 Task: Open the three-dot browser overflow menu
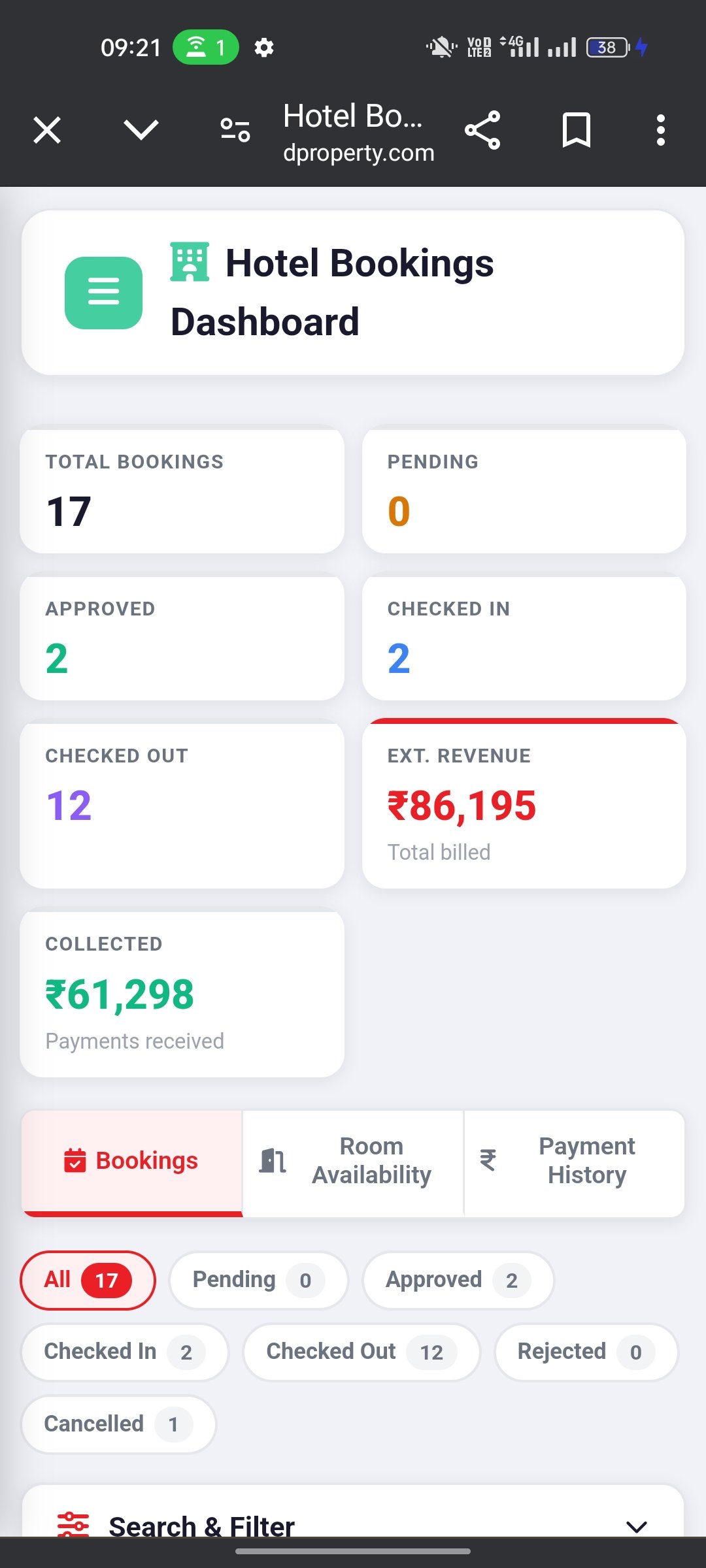(x=661, y=130)
